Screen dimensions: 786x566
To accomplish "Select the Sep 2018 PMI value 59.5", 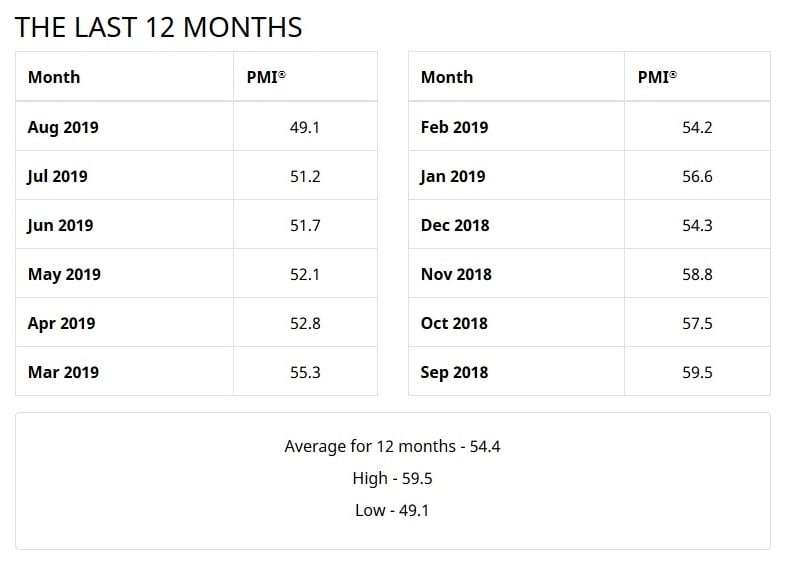I will [x=697, y=372].
